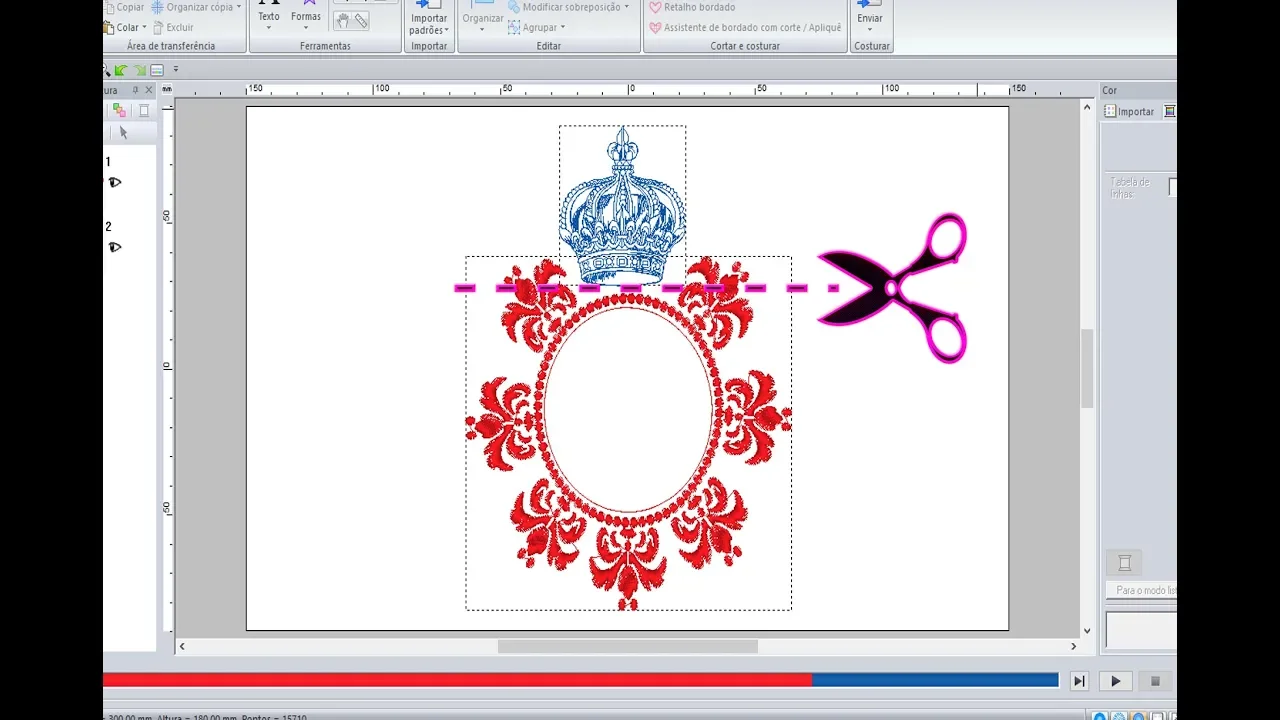Click the redo arrow icon
Screen dimensions: 1280x720
(x=140, y=70)
